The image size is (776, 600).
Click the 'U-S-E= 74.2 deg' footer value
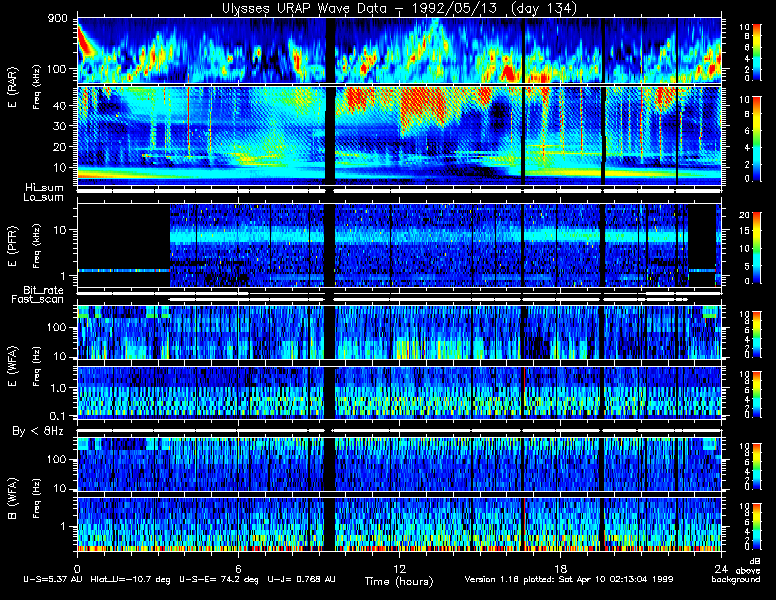[x=218, y=579]
